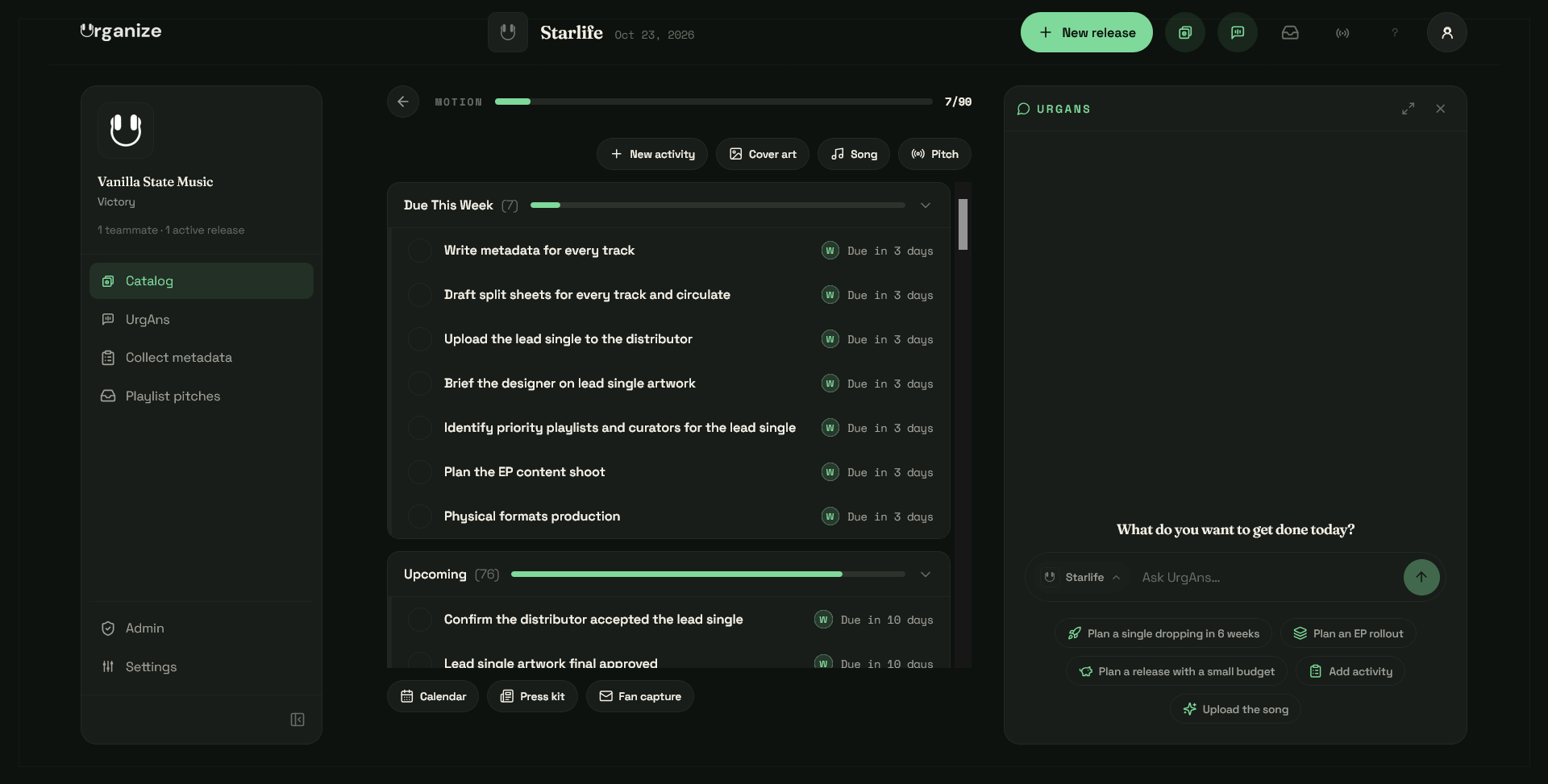The image size is (1548, 784).
Task: Click assignee avatar on Draft split sheets row
Action: 830,295
